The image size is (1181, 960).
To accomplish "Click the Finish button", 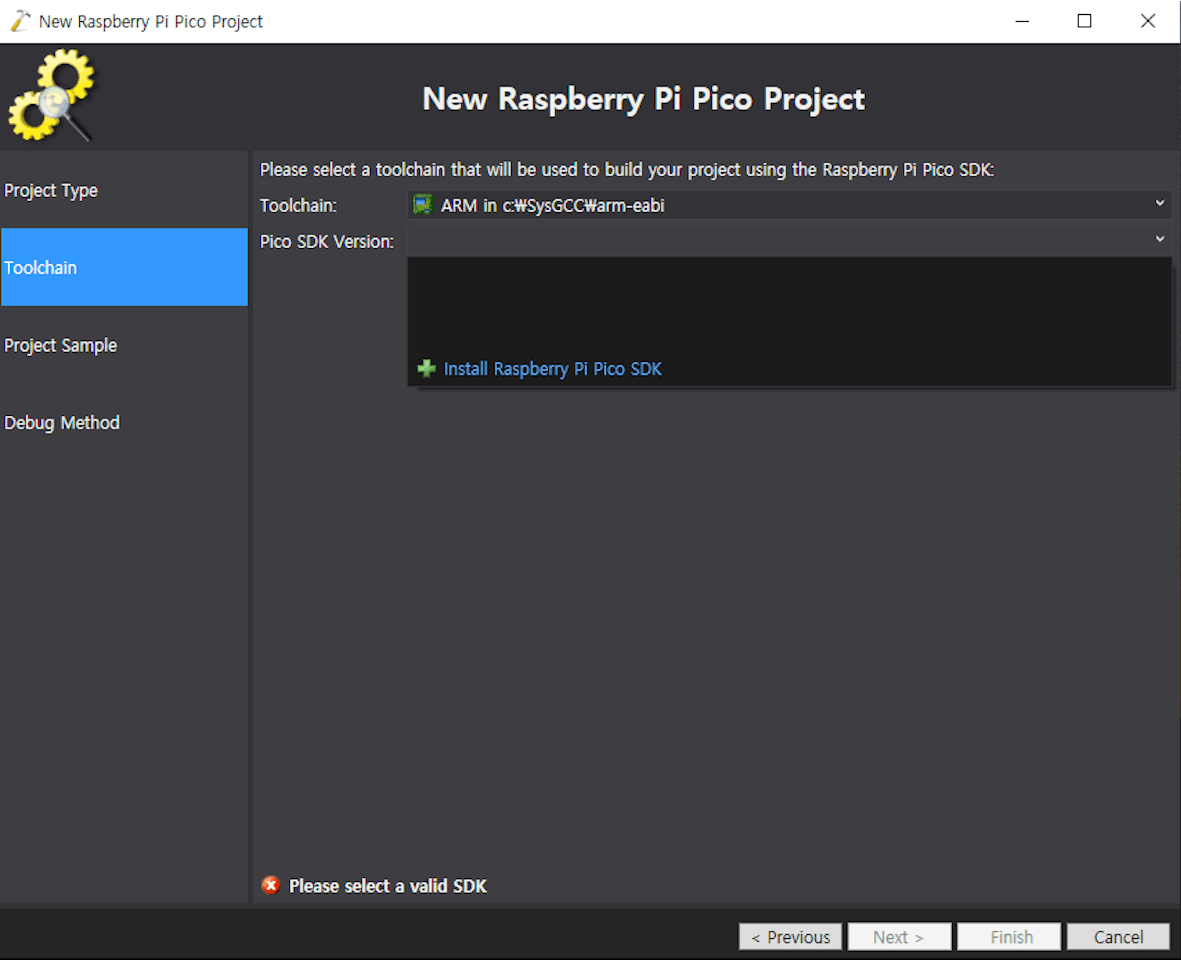I will [x=1011, y=937].
